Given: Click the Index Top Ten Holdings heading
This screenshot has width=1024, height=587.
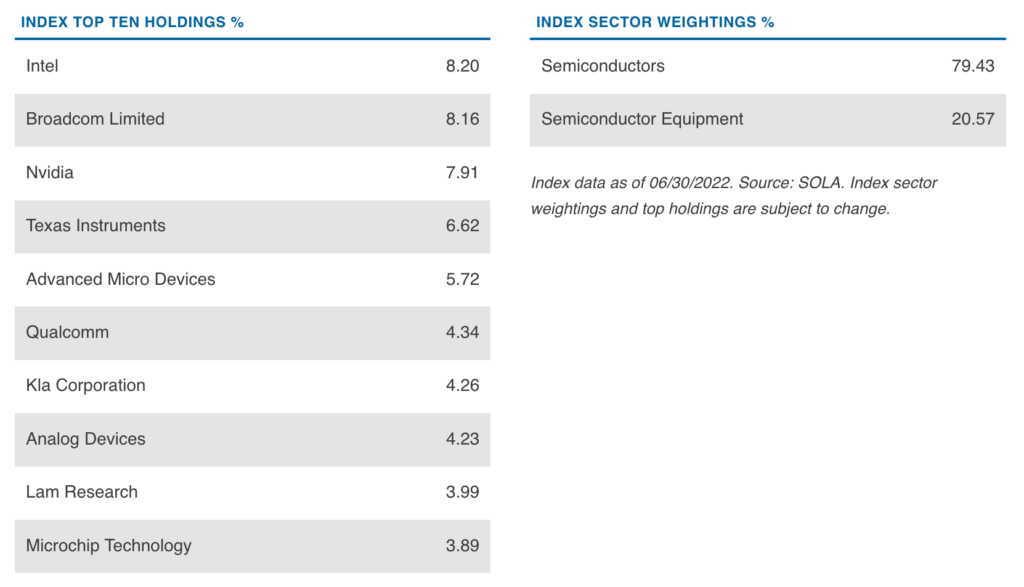Looking at the screenshot, I should click(132, 22).
